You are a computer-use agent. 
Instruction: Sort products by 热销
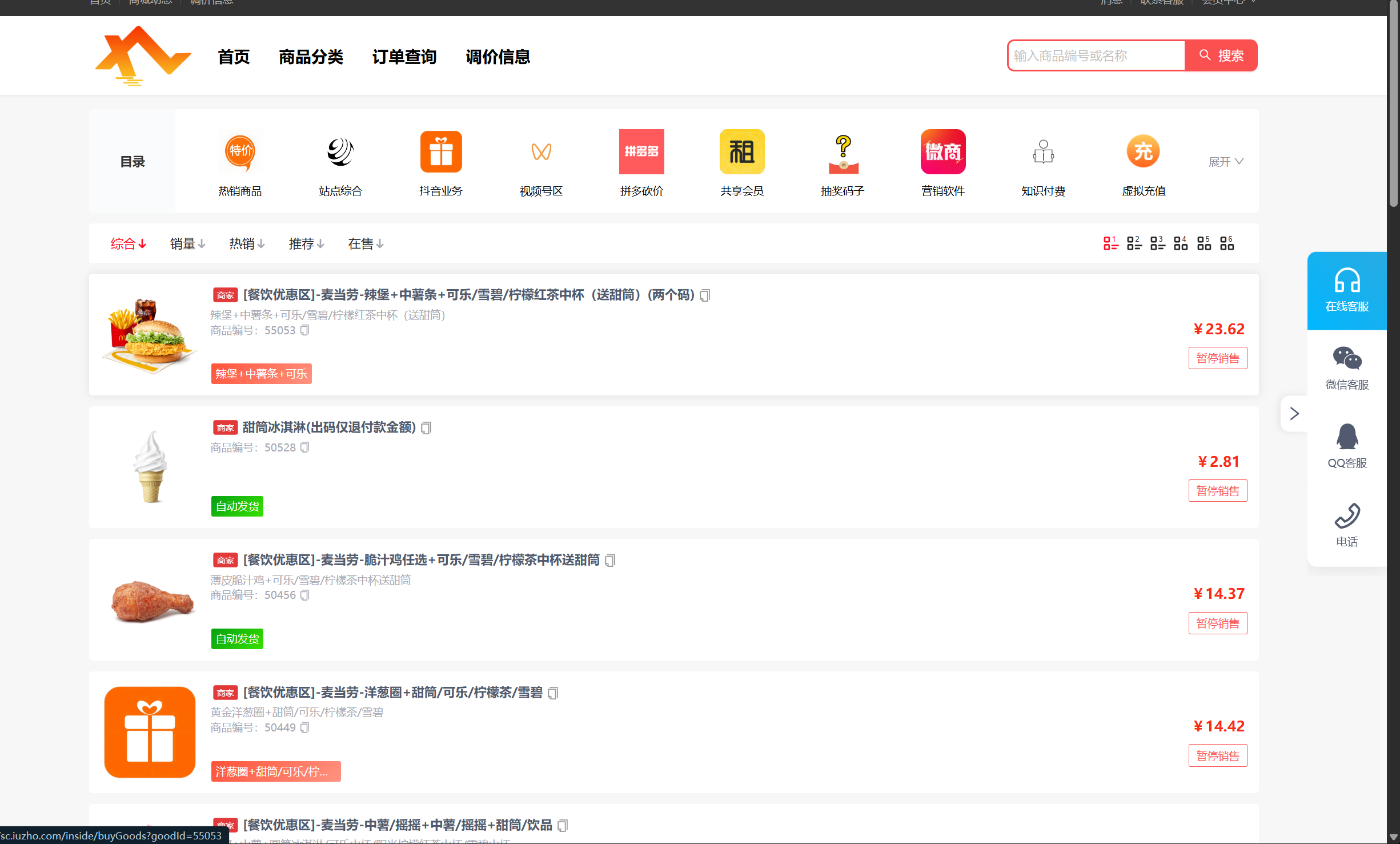click(247, 244)
